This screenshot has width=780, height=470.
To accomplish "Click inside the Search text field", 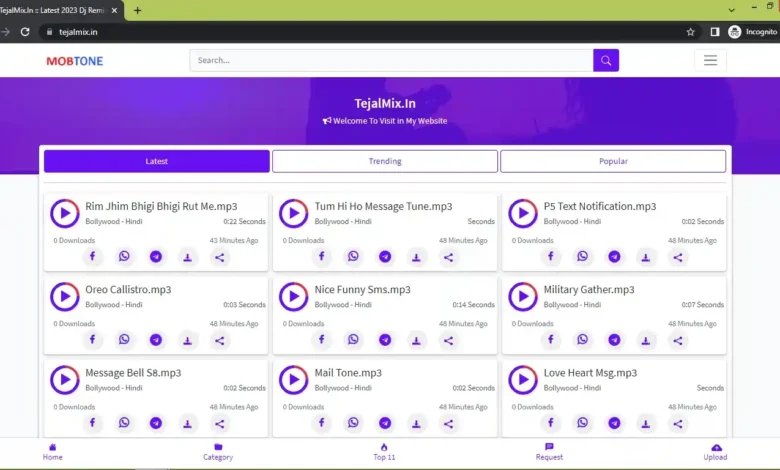I will coord(392,60).
